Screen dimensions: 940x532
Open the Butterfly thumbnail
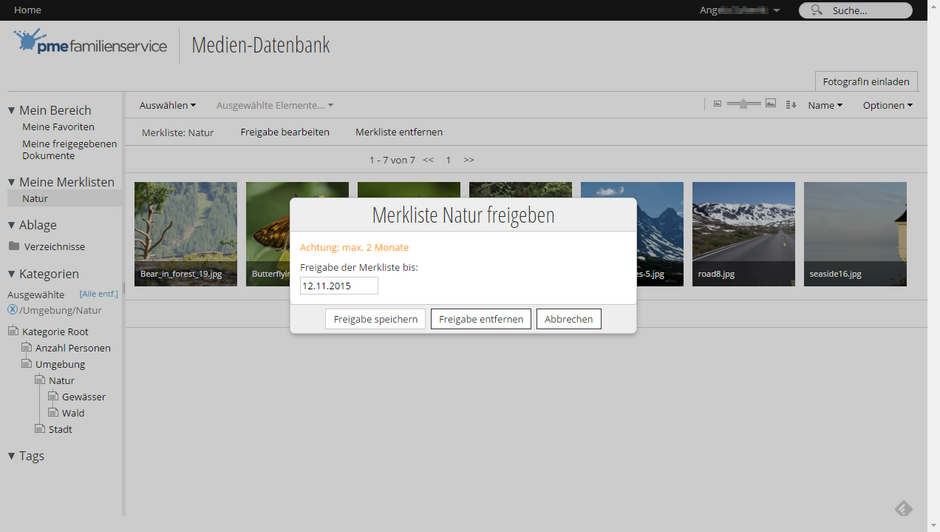coord(268,234)
